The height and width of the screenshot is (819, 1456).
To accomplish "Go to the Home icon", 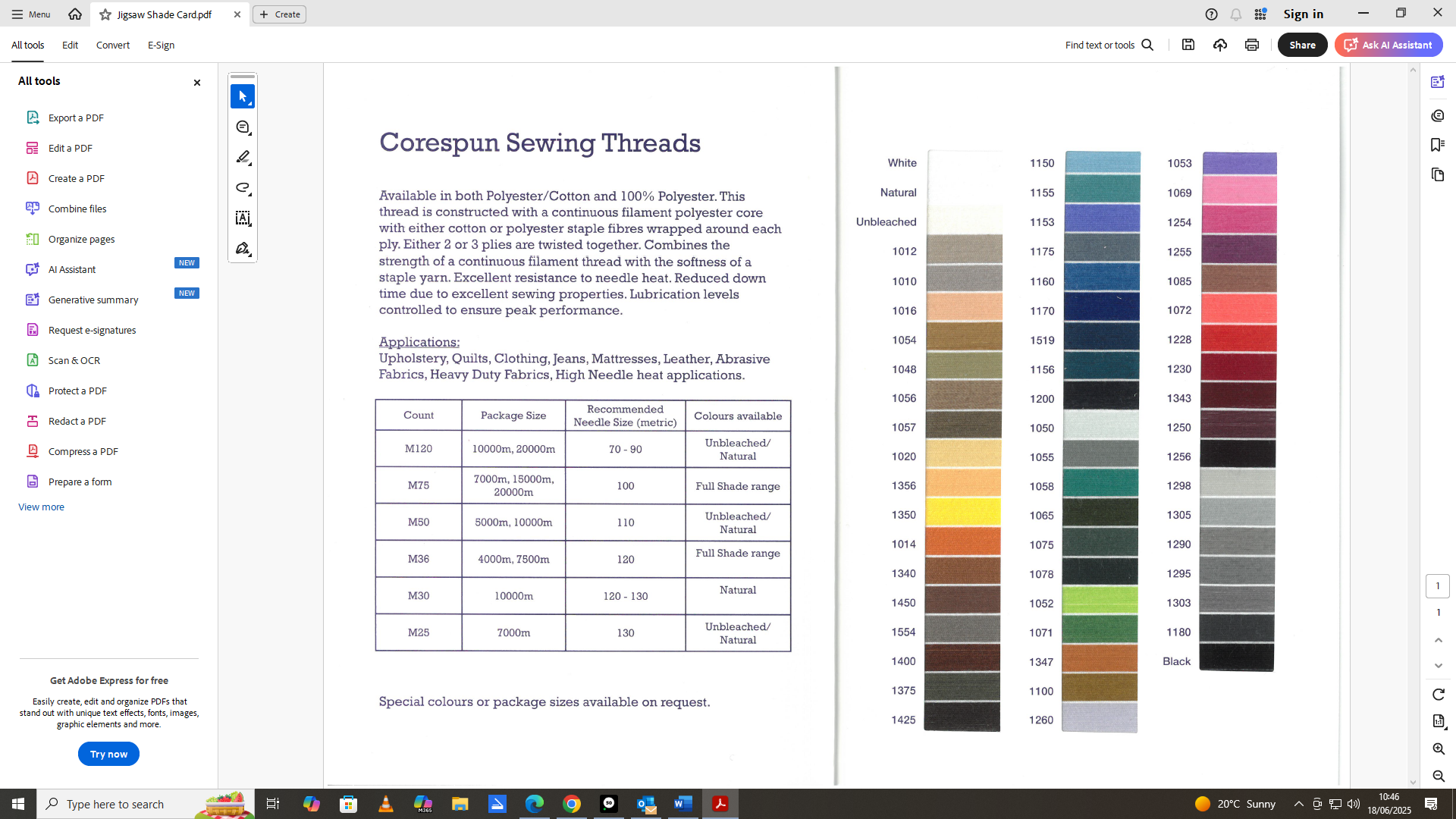I will [x=75, y=14].
